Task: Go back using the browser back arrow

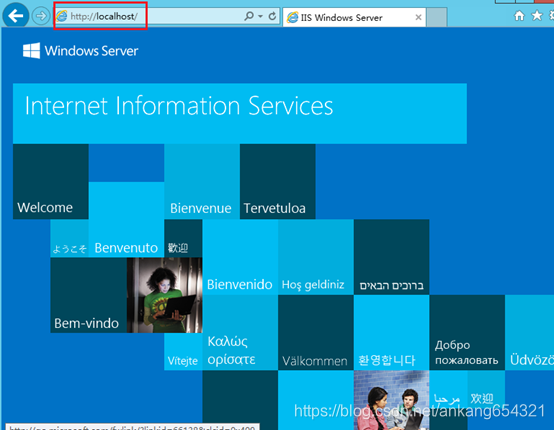Action: coord(16,16)
